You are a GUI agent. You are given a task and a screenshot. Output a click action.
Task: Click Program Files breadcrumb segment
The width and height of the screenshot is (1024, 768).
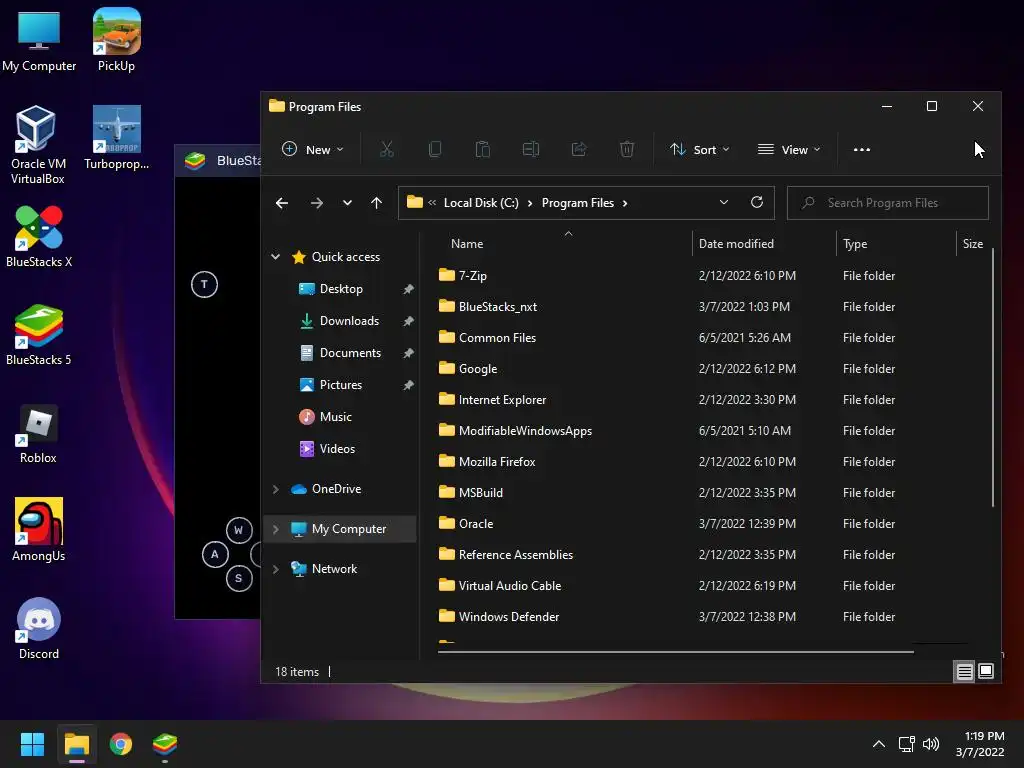pos(577,203)
